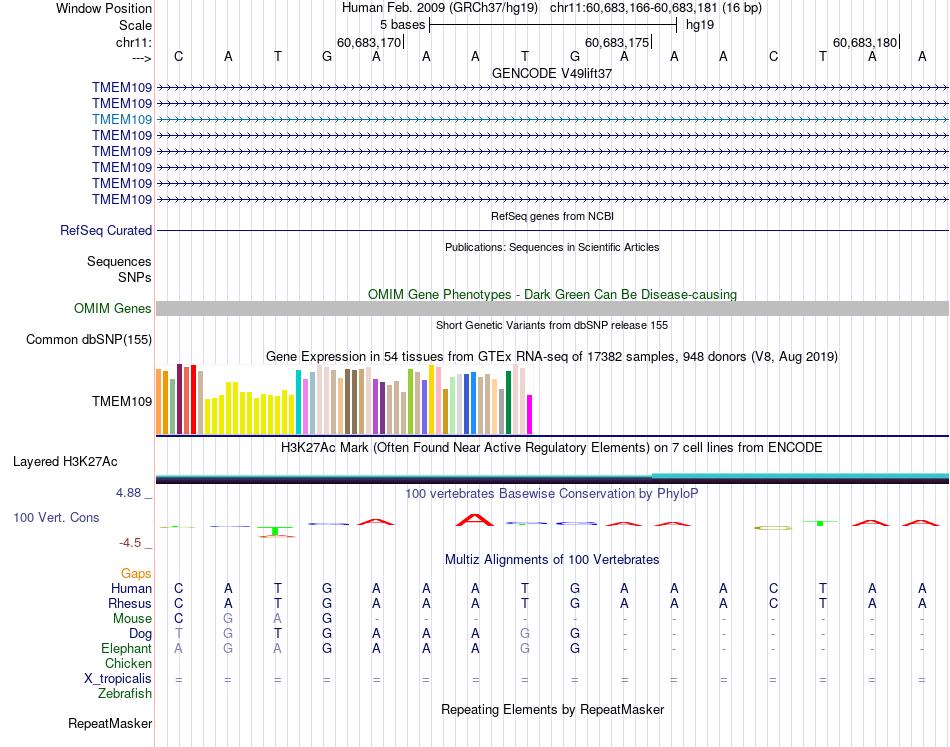
Task: Click the 'RepeatMasker' track label
Action: pyautogui.click(x=110, y=723)
